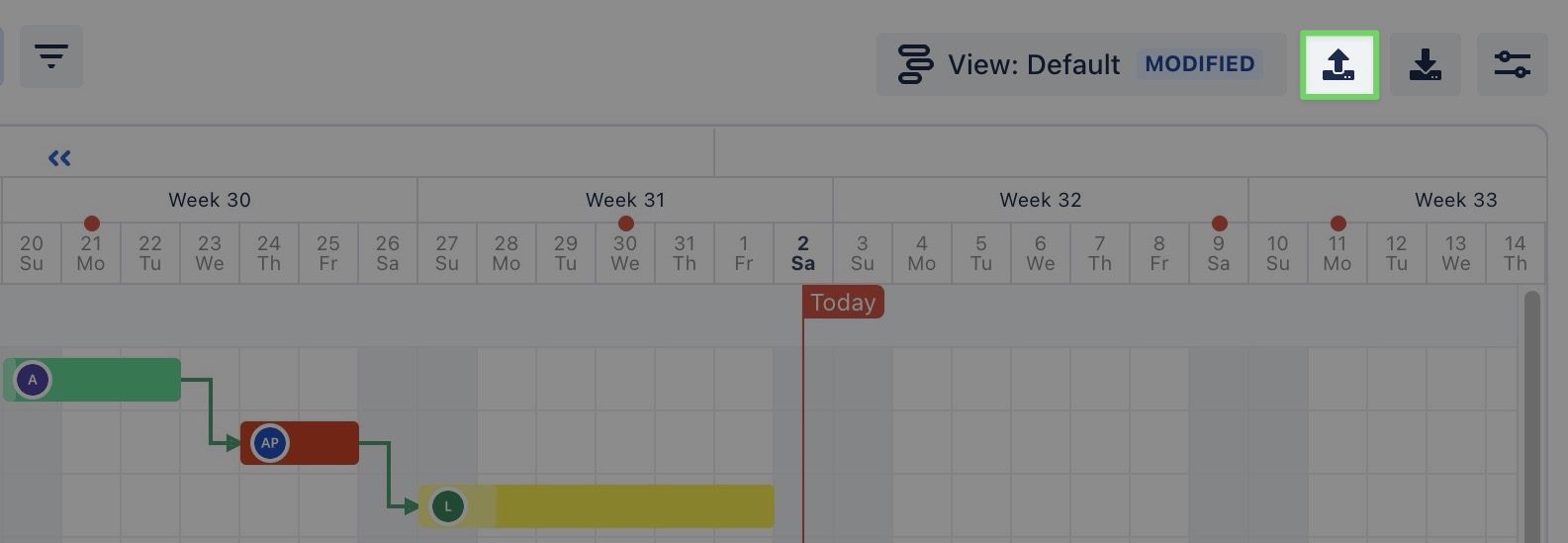Click the vertical scrollbar on the timeline
Screen dimensions: 1568x543
1531,415
